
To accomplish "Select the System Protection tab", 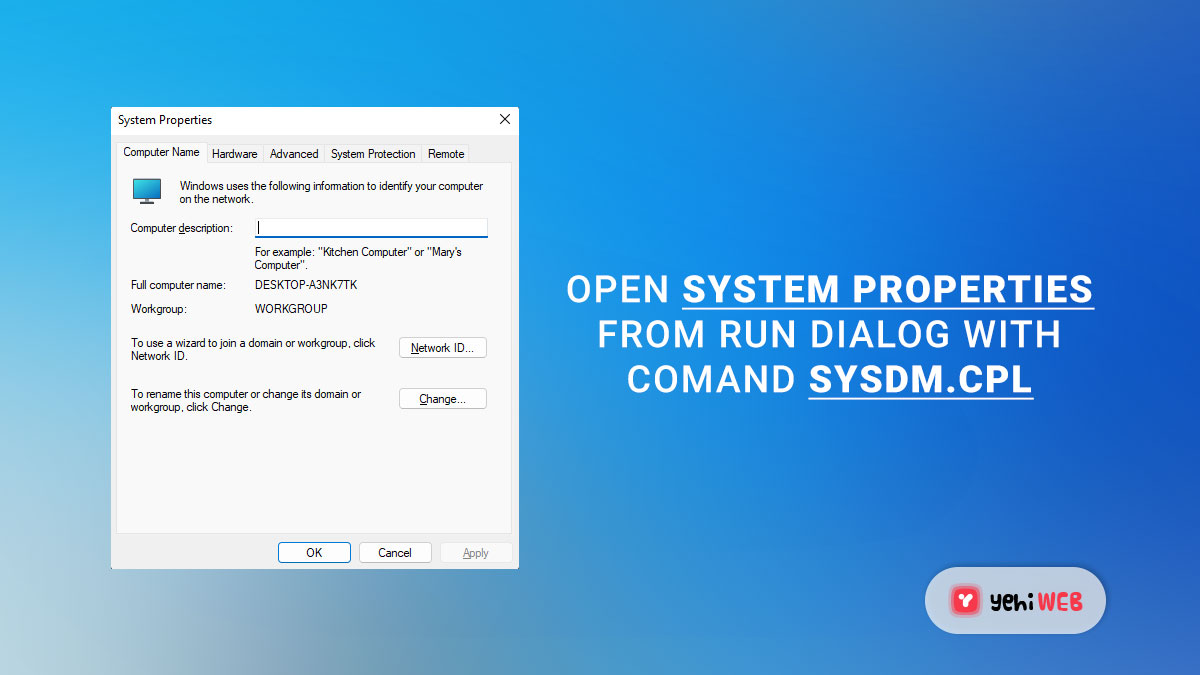I will [x=373, y=154].
